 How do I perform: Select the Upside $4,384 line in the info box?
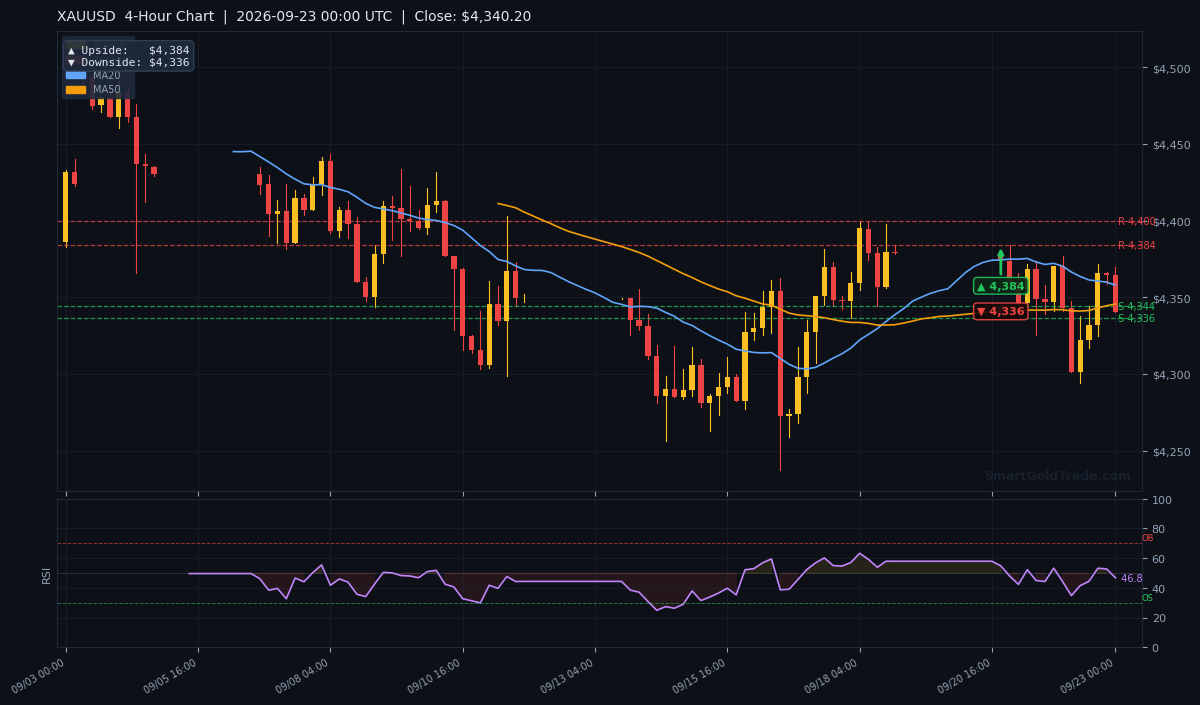128,50
